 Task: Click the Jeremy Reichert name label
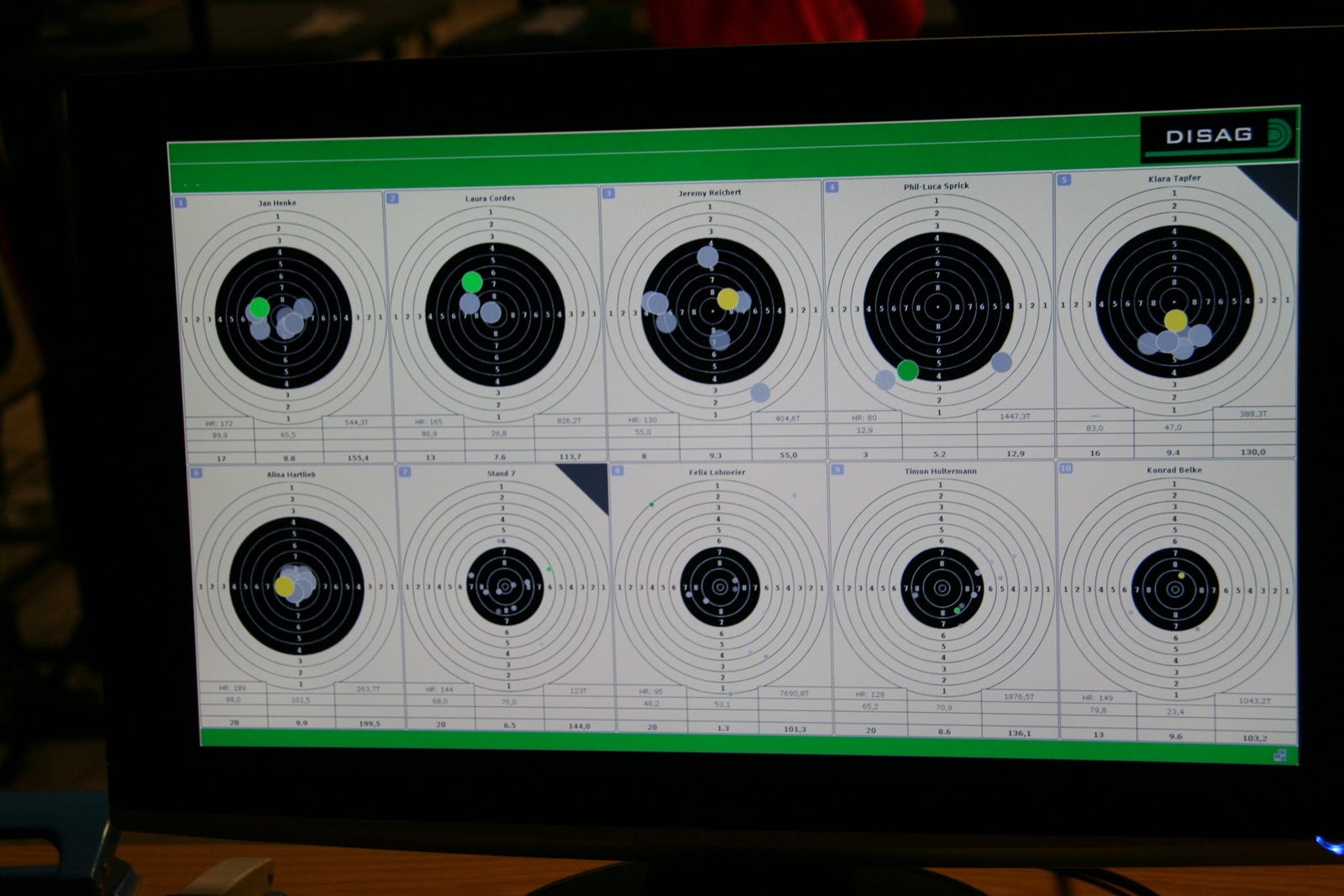pyautogui.click(x=710, y=193)
